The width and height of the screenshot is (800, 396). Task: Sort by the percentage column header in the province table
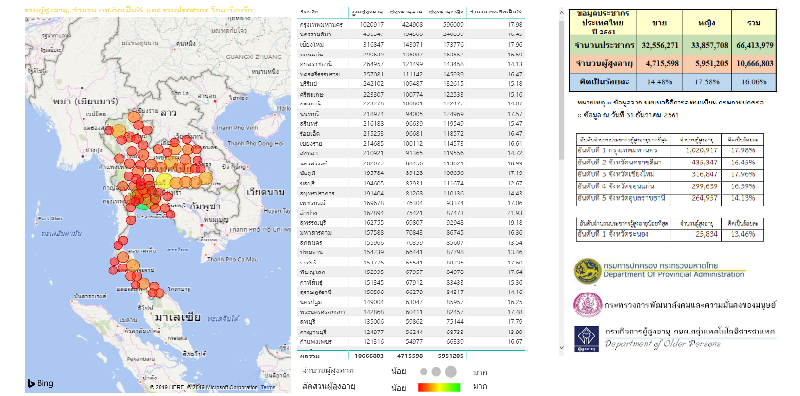point(495,12)
